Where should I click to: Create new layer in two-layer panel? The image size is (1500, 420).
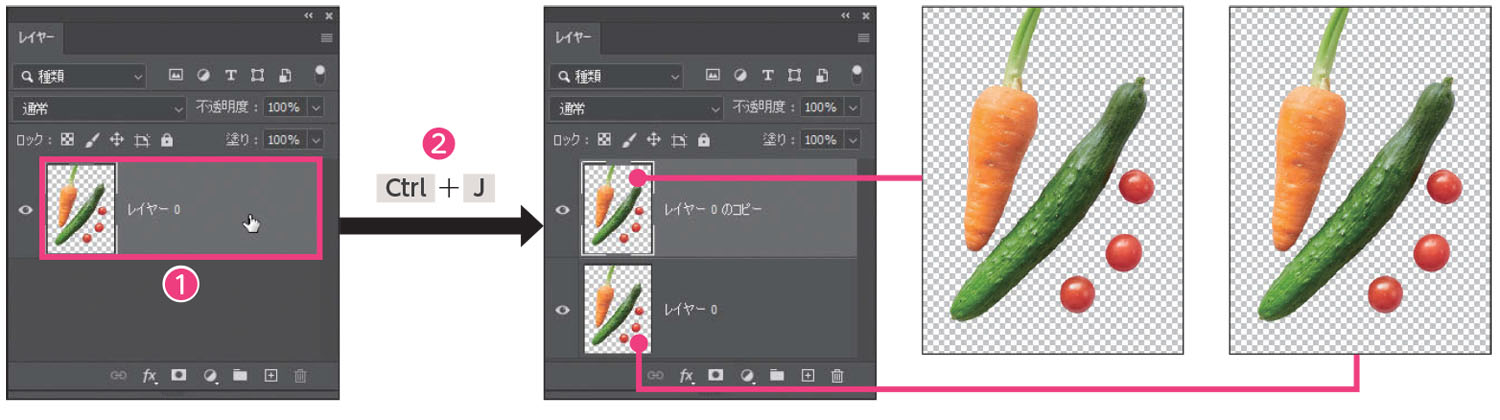coord(808,376)
